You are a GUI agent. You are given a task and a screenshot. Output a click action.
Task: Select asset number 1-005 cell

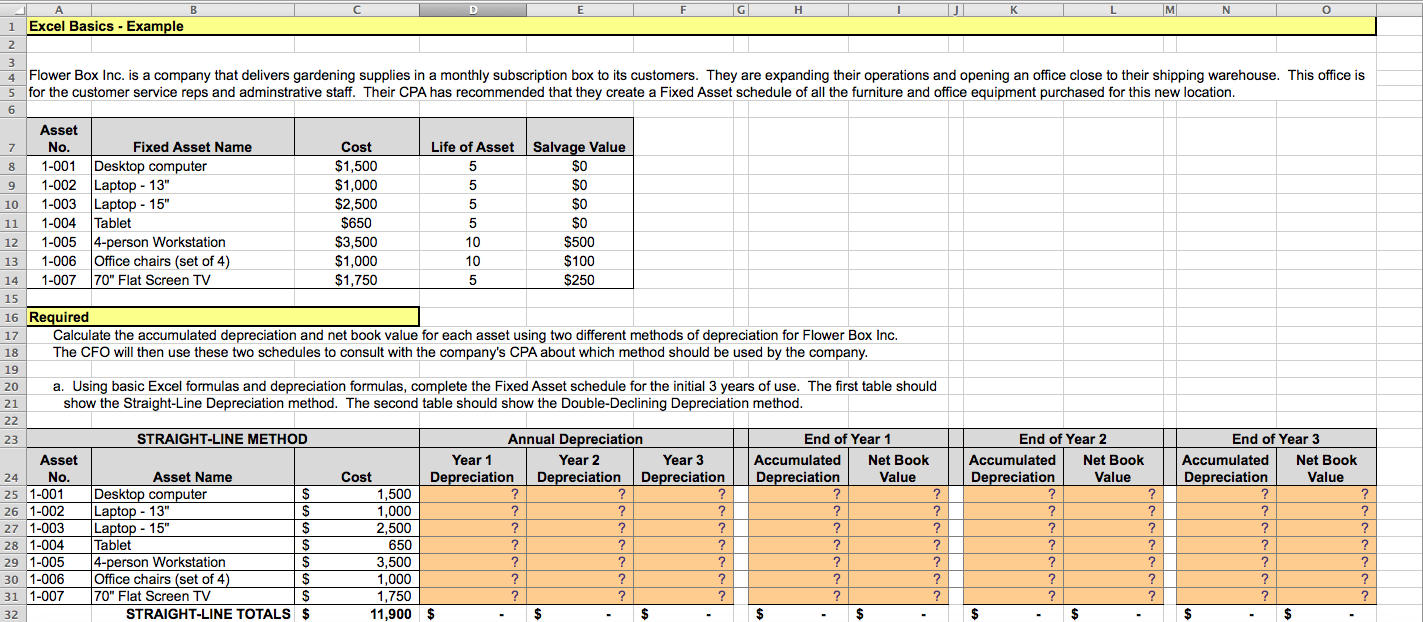tap(58, 242)
